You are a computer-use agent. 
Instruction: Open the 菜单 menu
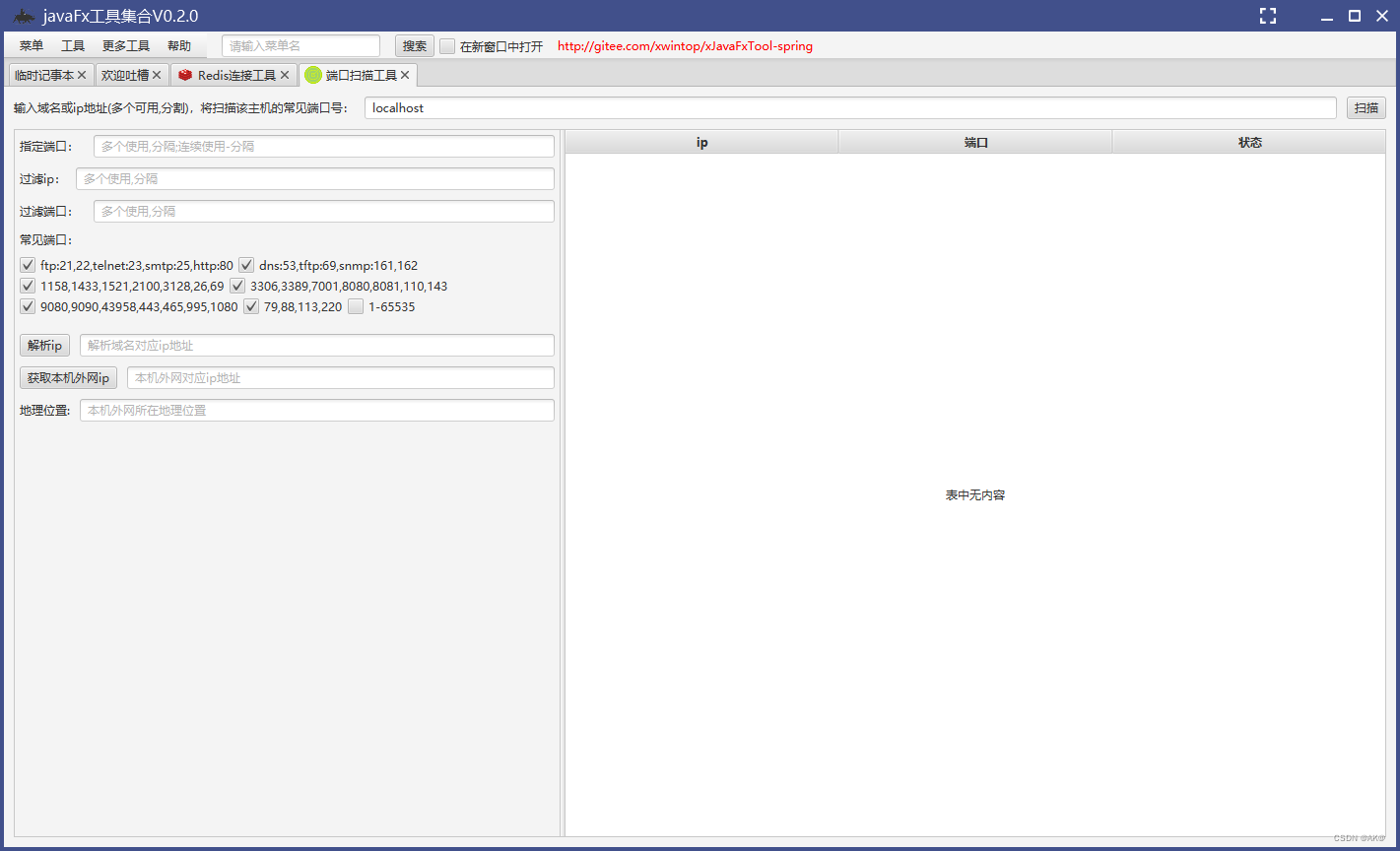pos(32,46)
